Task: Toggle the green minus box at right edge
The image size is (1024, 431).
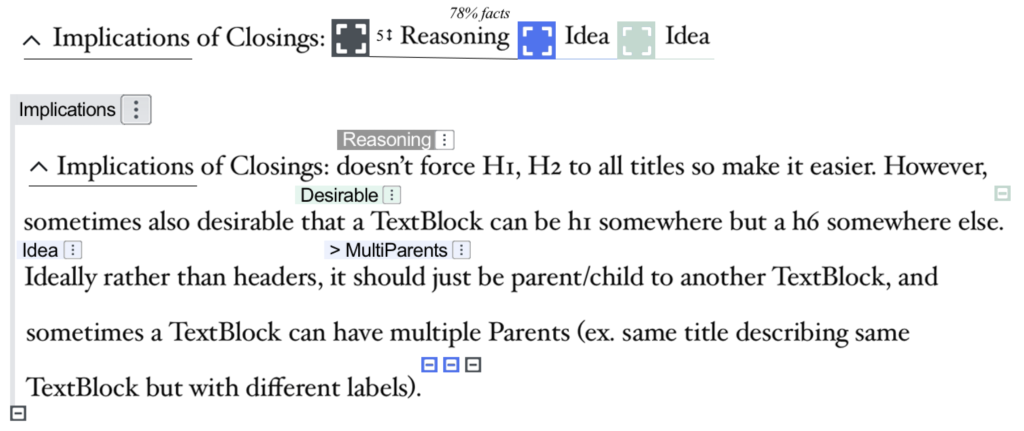Action: click(1002, 193)
